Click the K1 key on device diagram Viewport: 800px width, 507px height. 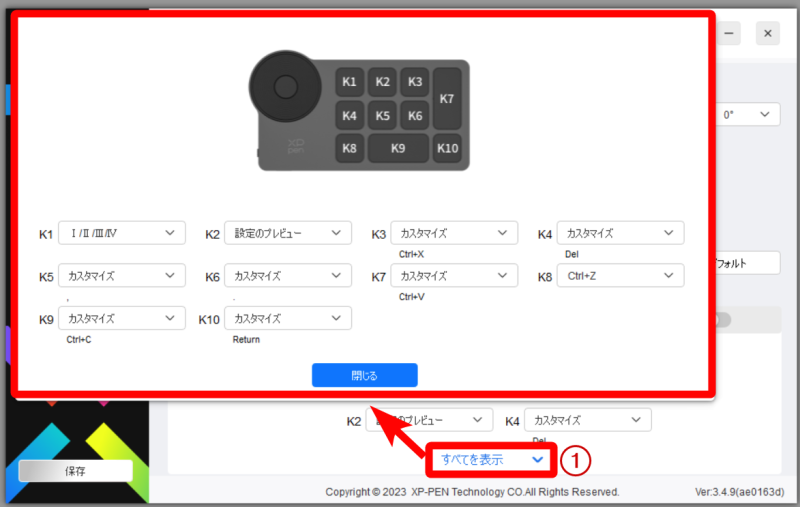pos(348,82)
